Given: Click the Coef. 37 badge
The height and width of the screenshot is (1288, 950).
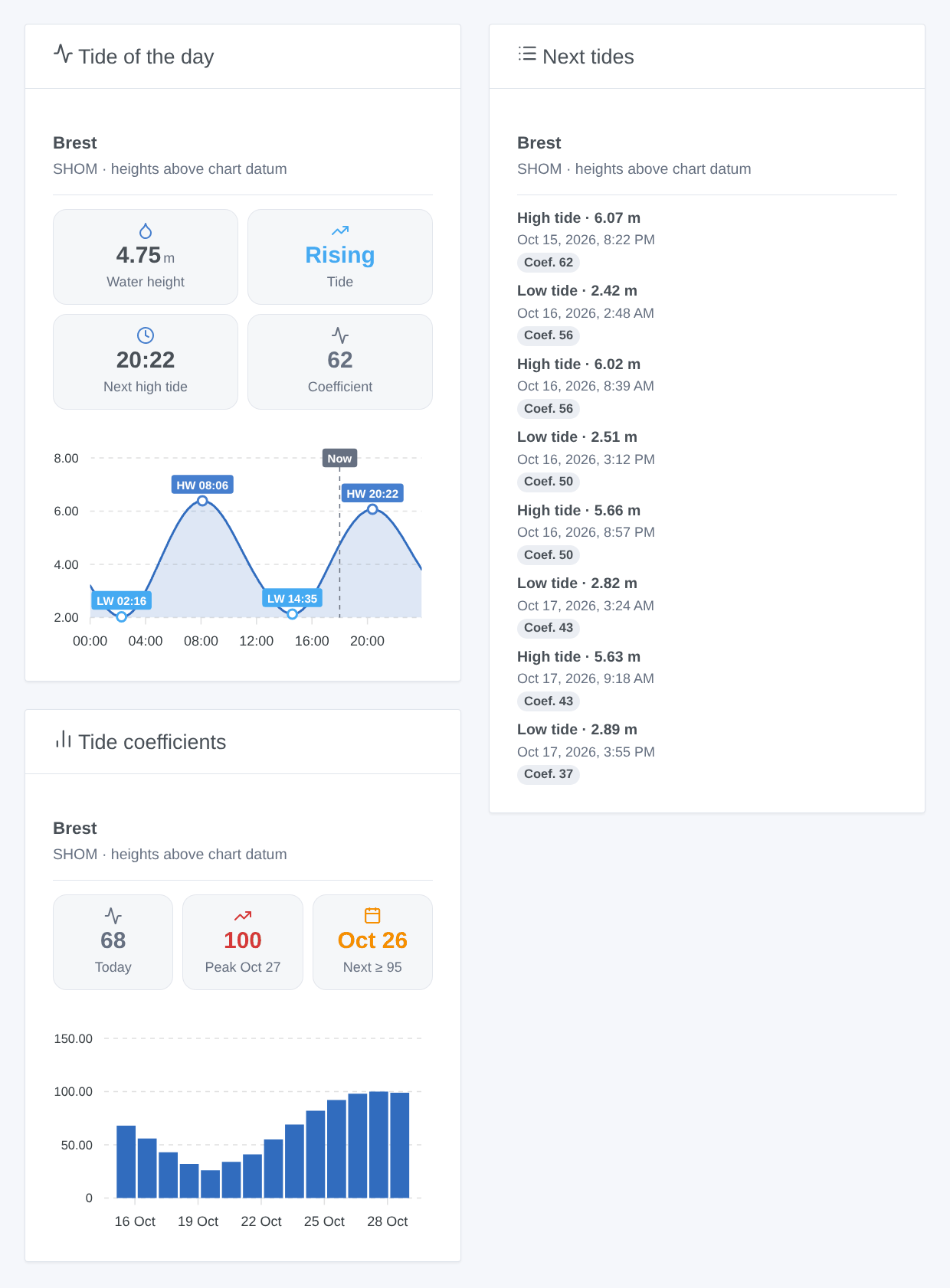Looking at the screenshot, I should tap(549, 774).
